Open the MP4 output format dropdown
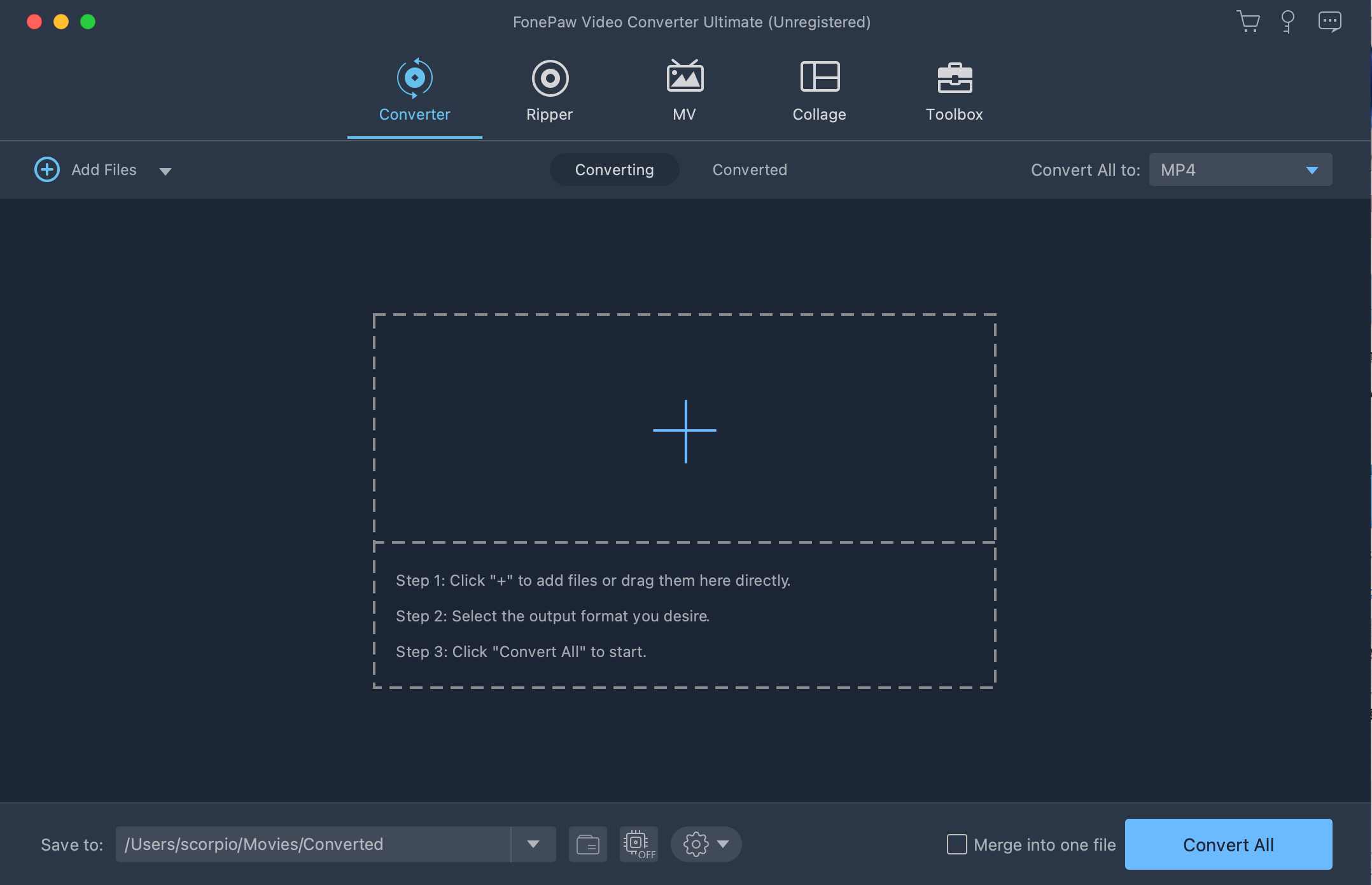The image size is (1372, 885). click(x=1240, y=170)
